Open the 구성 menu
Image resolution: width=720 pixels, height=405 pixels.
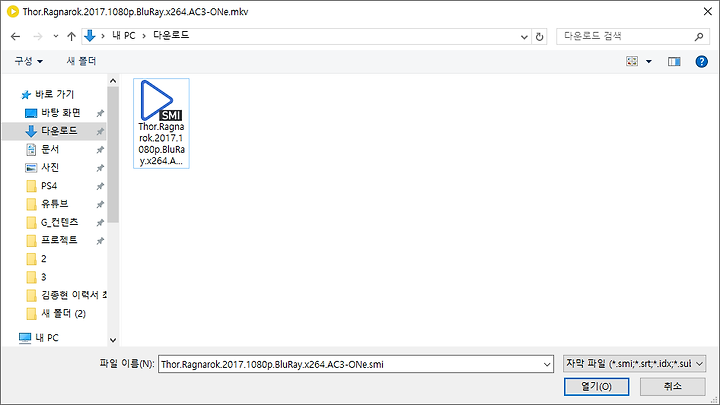click(x=28, y=61)
